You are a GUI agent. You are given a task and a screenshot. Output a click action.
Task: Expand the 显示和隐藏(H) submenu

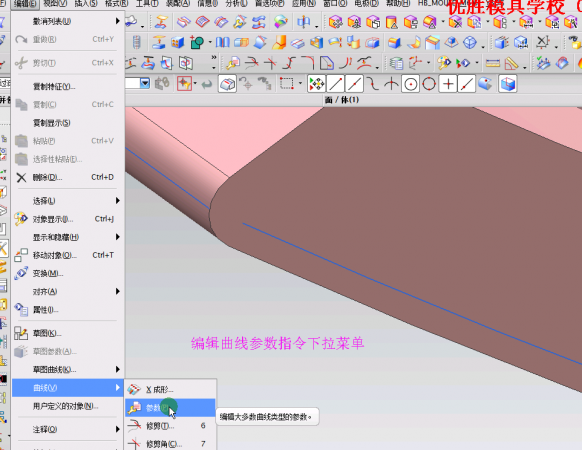(x=68, y=237)
